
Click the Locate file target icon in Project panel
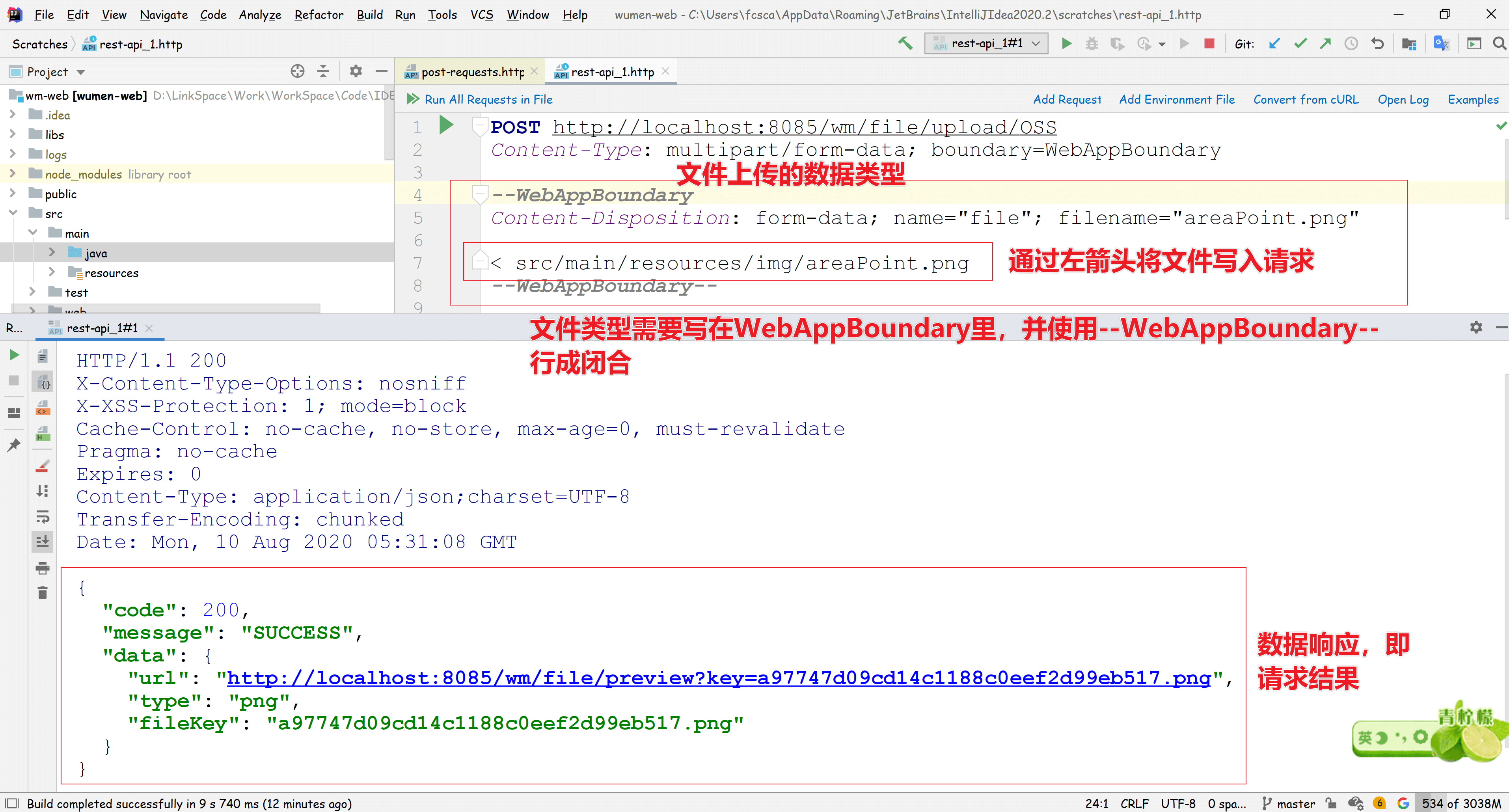tap(297, 71)
